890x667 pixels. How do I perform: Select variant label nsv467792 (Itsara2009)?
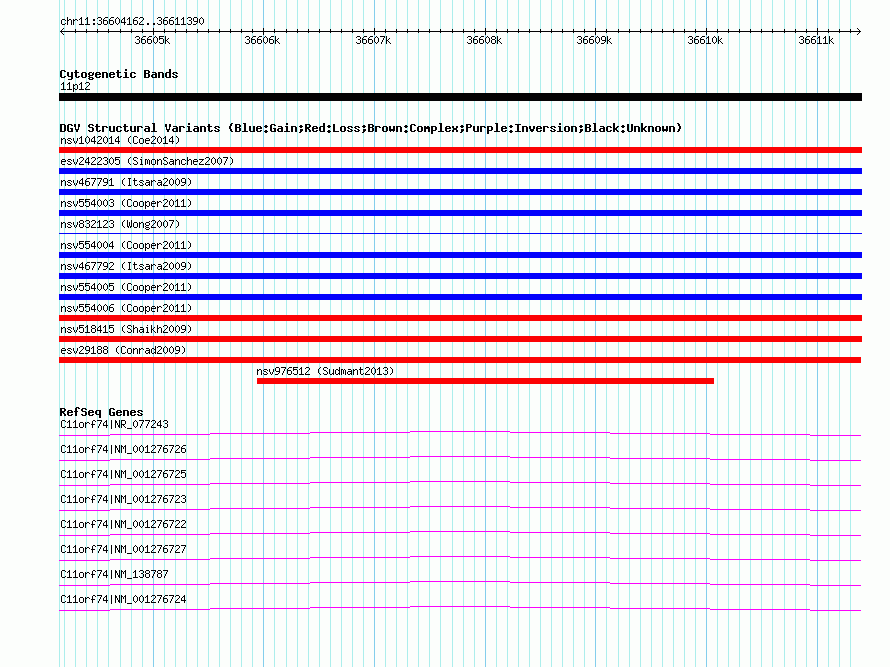coord(126,266)
